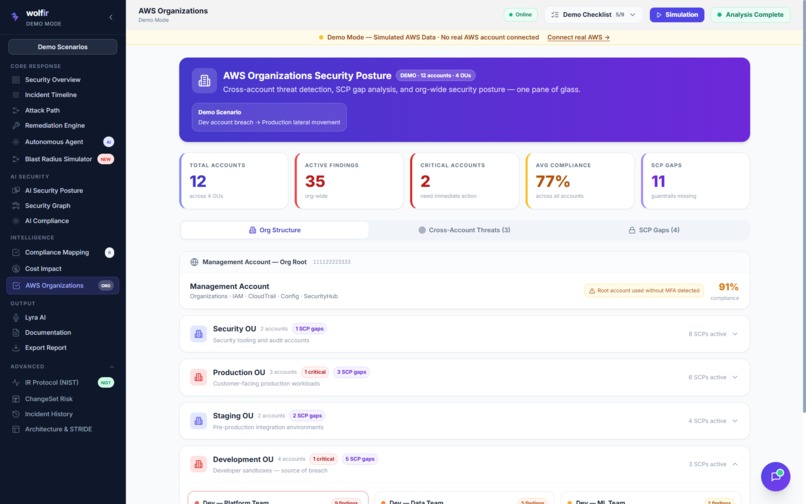The width and height of the screenshot is (806, 504).
Task: Open the chat bubble floating button
Action: coord(775,476)
